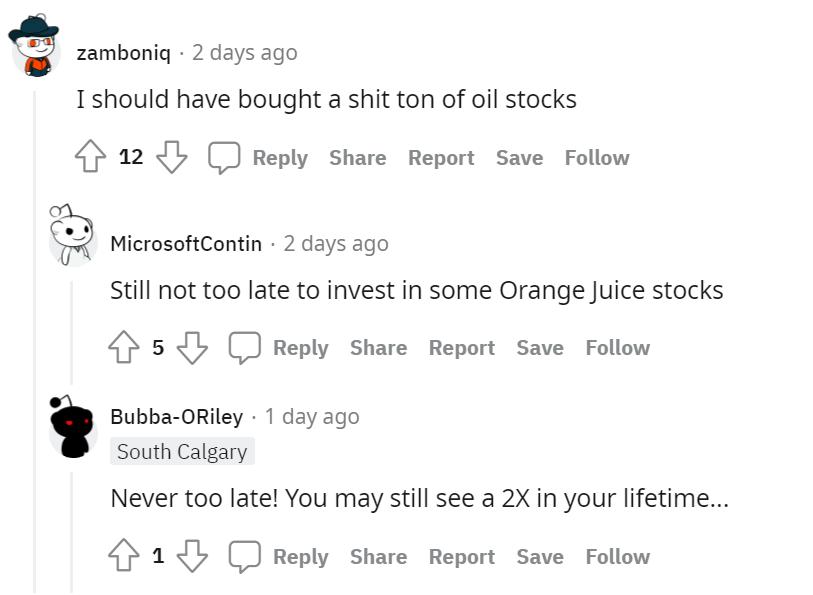Click comment bubble icon on MicrosoftContin's comment
813x595 pixels.
tap(244, 348)
